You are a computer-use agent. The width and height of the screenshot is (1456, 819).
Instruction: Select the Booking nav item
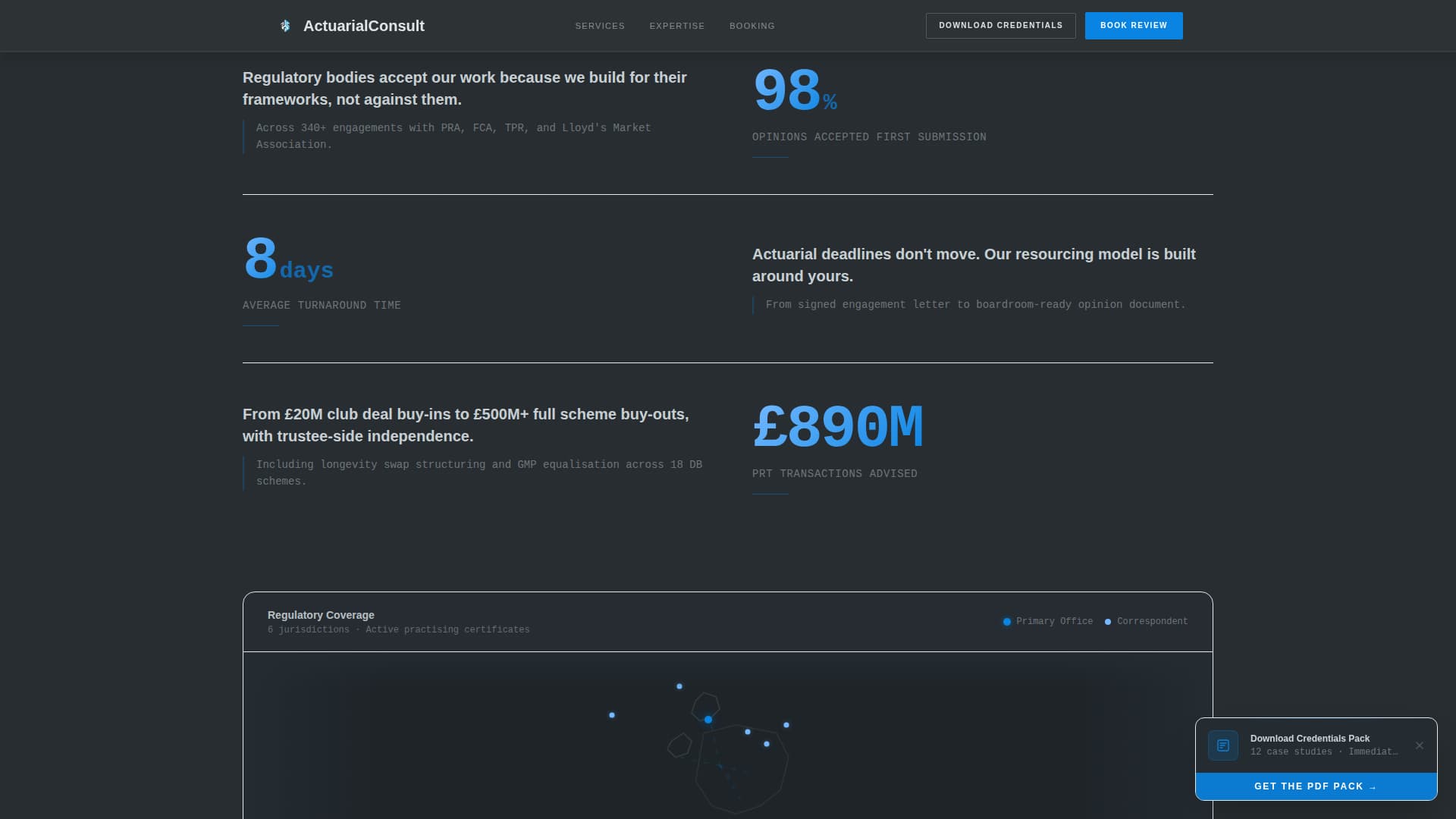click(752, 25)
